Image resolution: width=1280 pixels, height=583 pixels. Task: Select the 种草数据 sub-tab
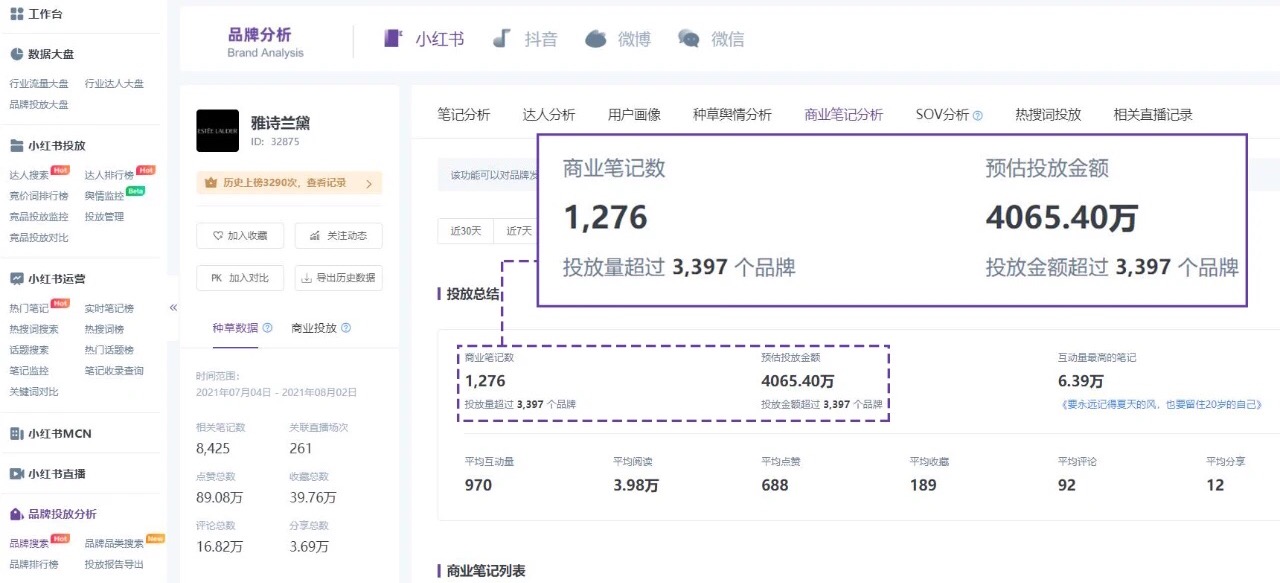(235, 328)
